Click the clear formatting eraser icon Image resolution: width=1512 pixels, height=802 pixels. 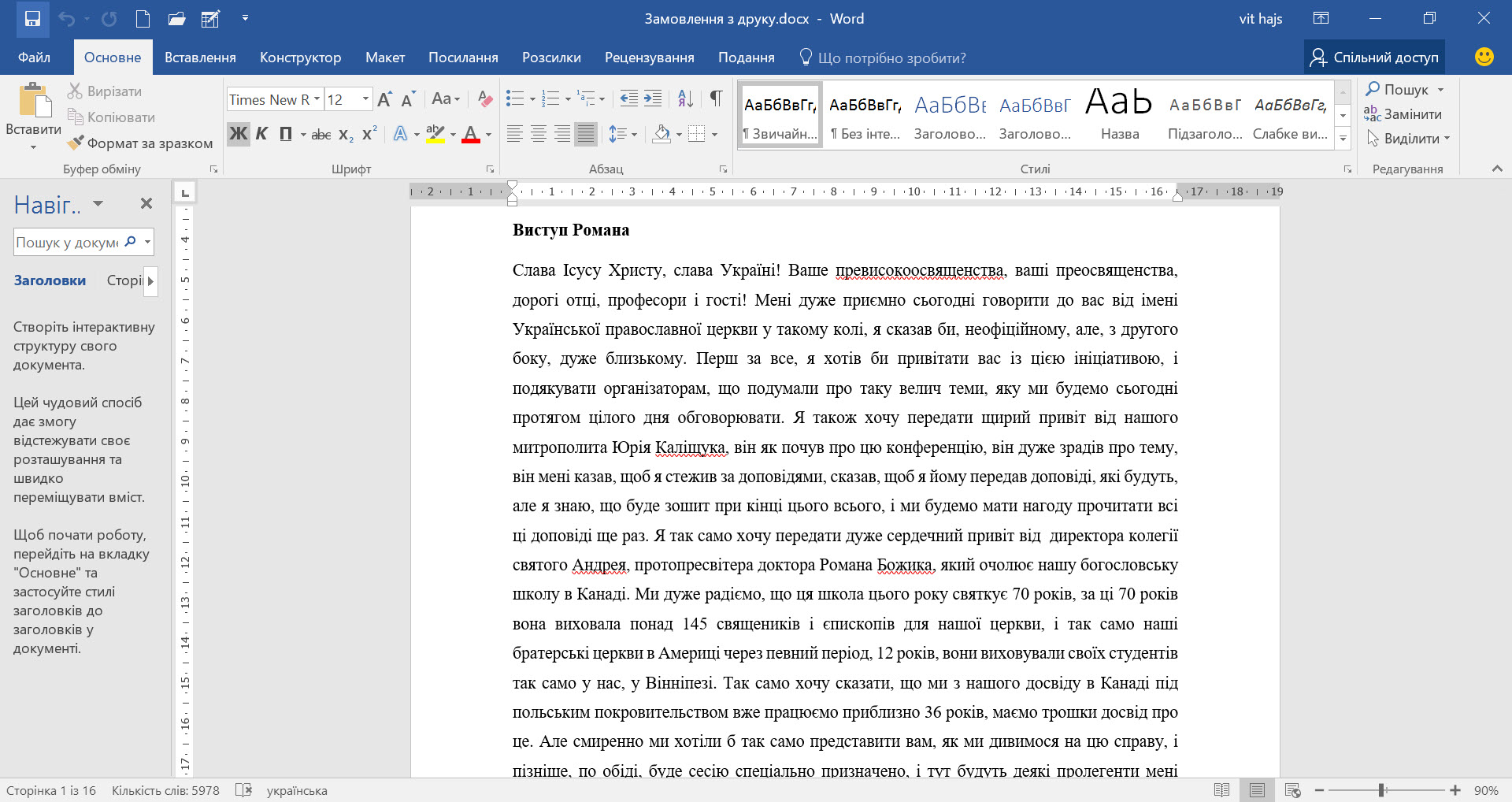click(x=485, y=99)
